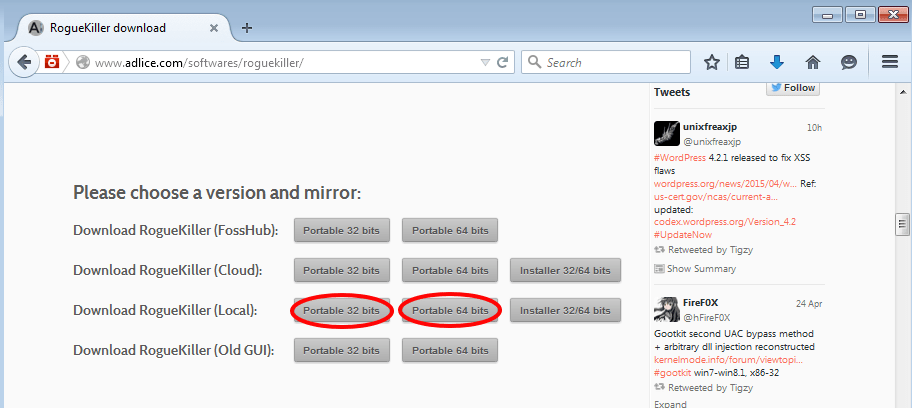912x408 pixels.
Task: Click the smiley chat icon in toolbar
Action: click(849, 62)
